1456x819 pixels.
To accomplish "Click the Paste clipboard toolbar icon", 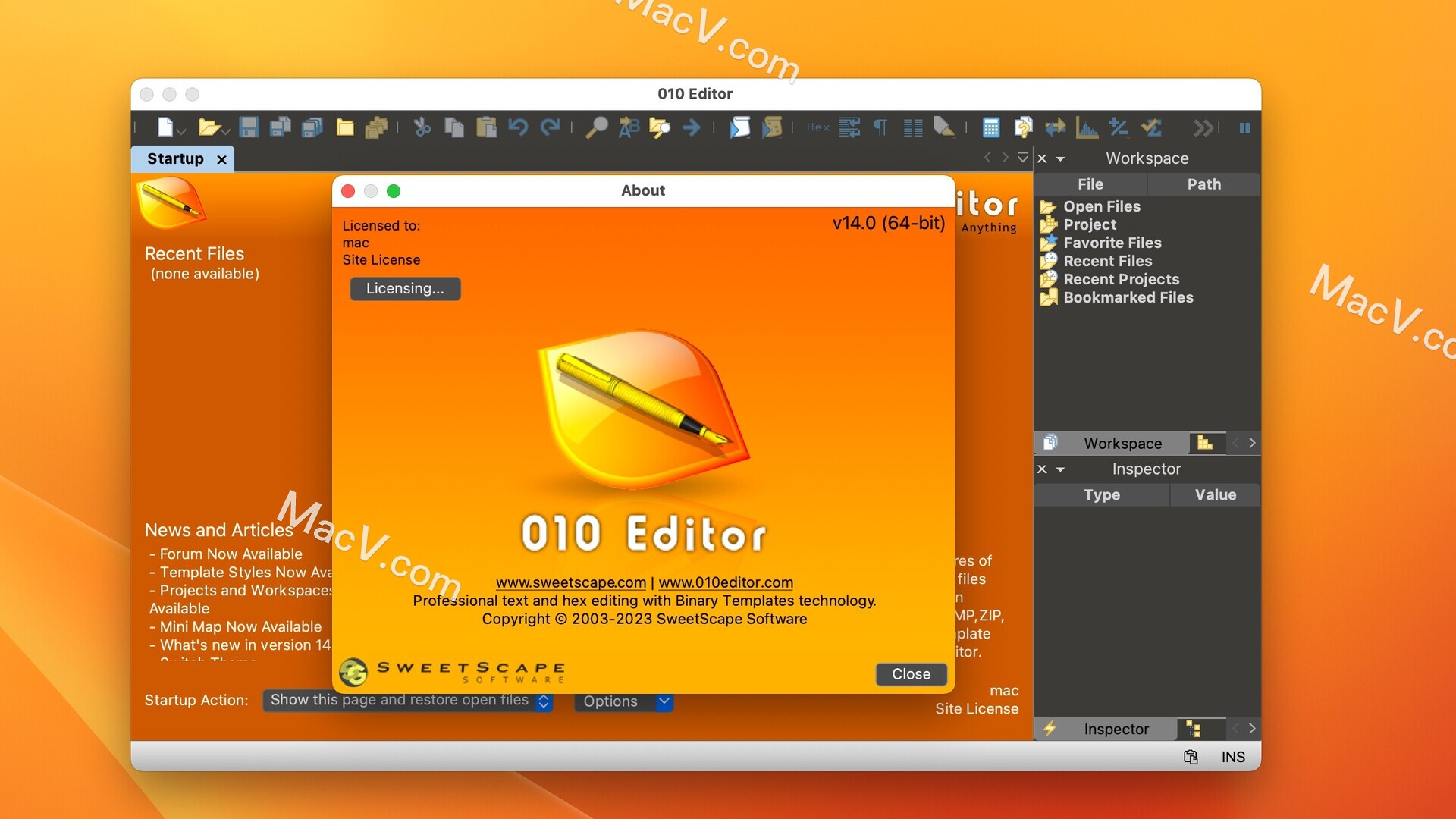I will coord(486,127).
